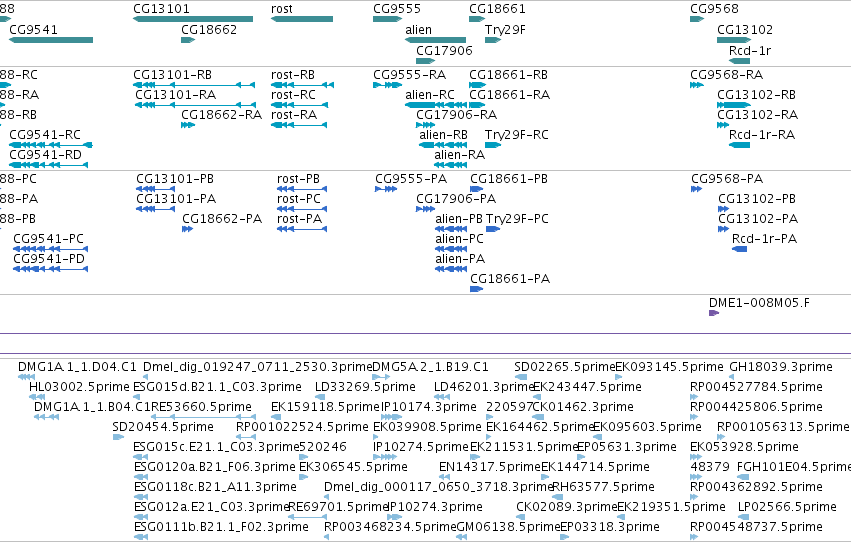Screen dimensions: 851x542
Task: Click EST label EK306545.5prime
Action: click(x=353, y=467)
